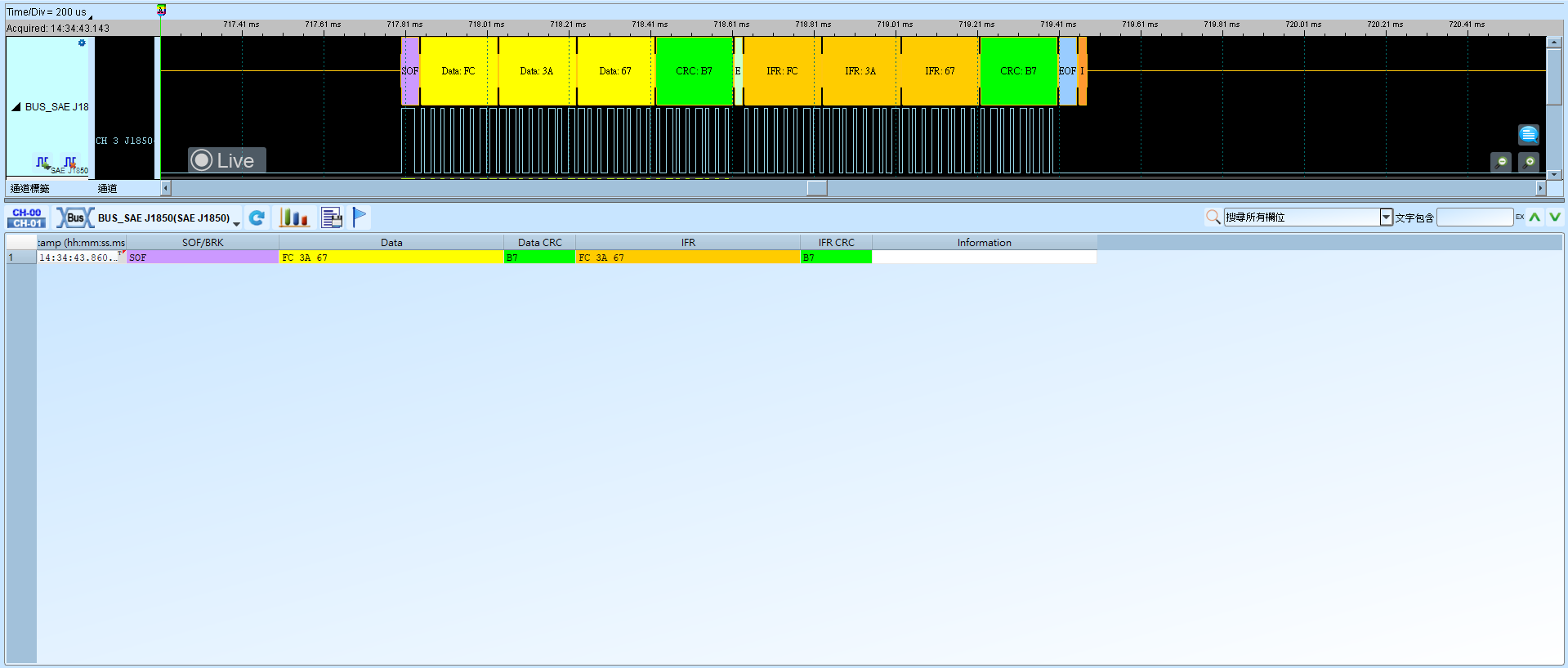Click the purple SOF block in waveform
The height and width of the screenshot is (668, 1568).
point(410,71)
